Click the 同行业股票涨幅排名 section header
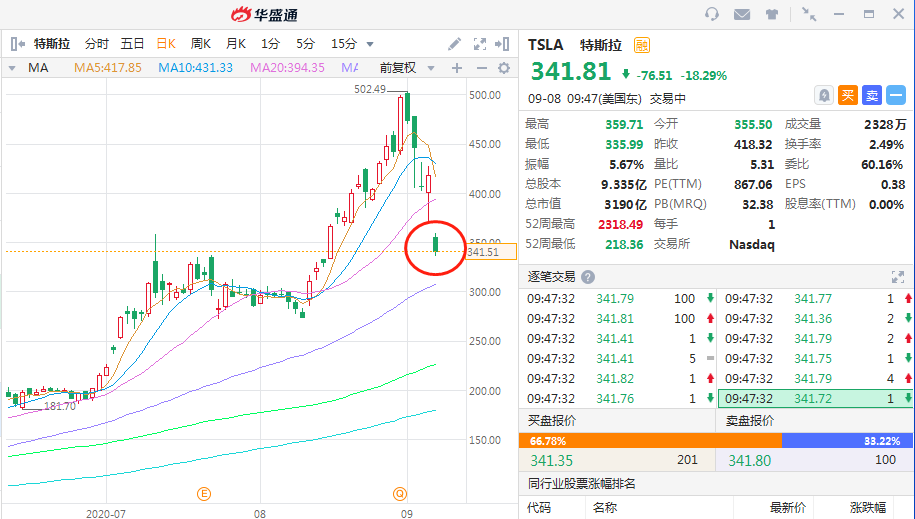 [x=582, y=483]
